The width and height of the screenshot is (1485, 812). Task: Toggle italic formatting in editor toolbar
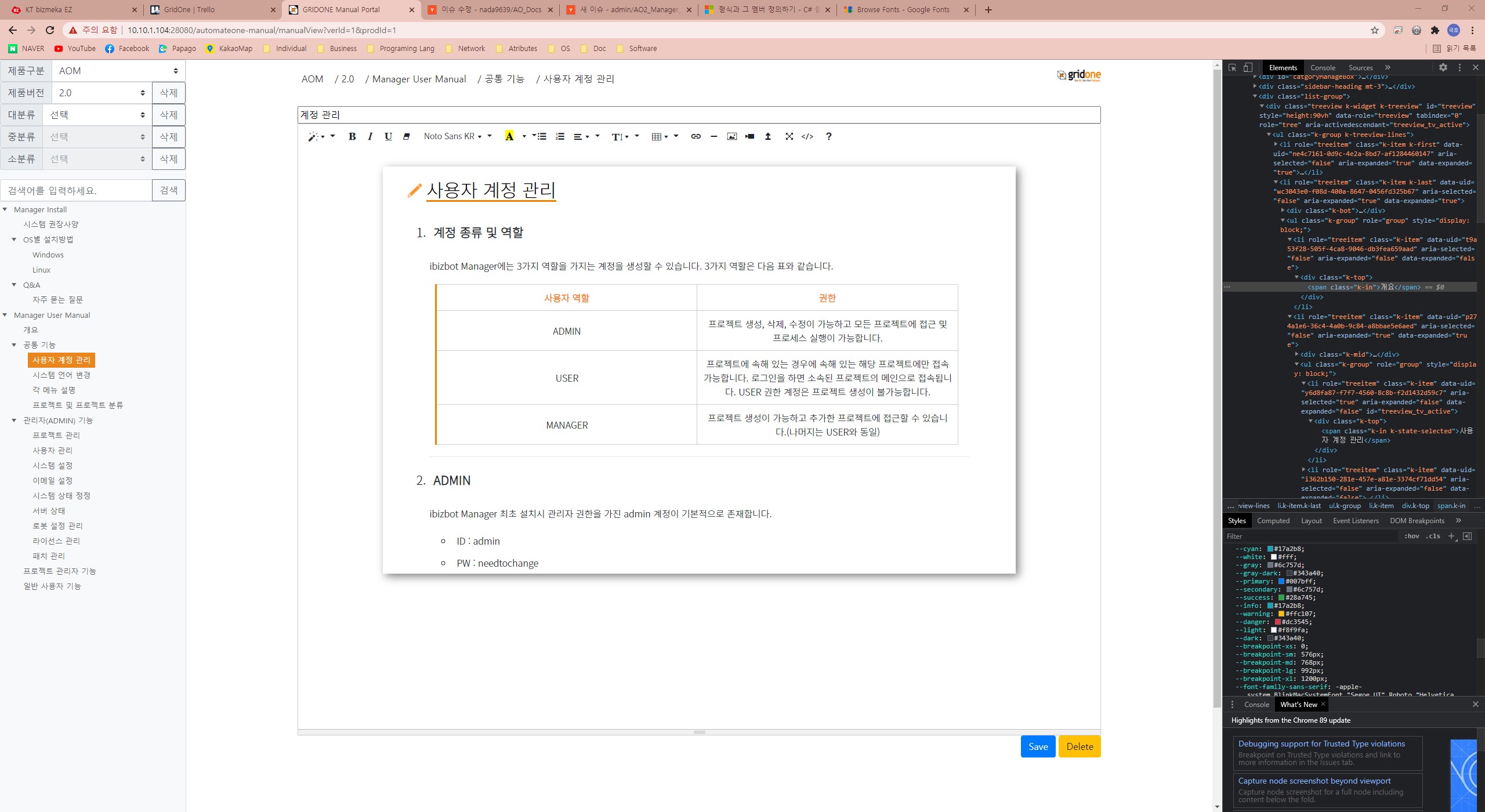(370, 136)
